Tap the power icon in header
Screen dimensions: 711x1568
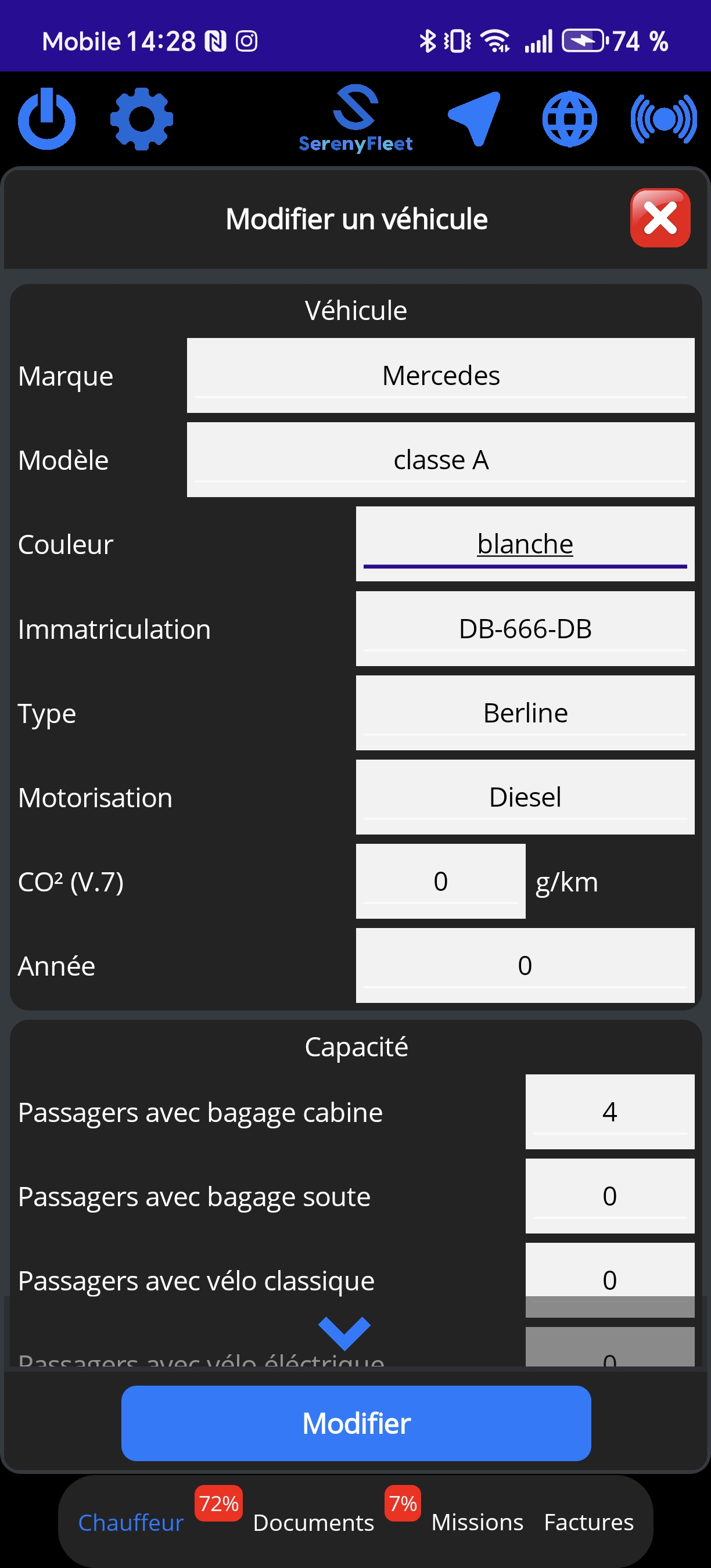click(x=47, y=118)
